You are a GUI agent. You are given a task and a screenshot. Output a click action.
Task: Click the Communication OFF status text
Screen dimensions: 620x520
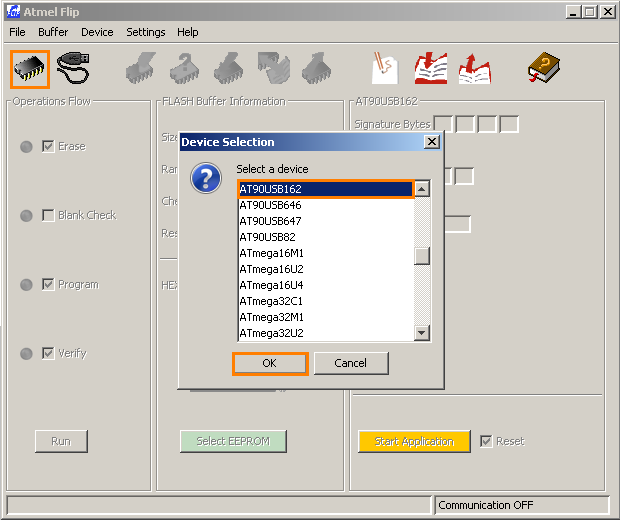point(486,505)
